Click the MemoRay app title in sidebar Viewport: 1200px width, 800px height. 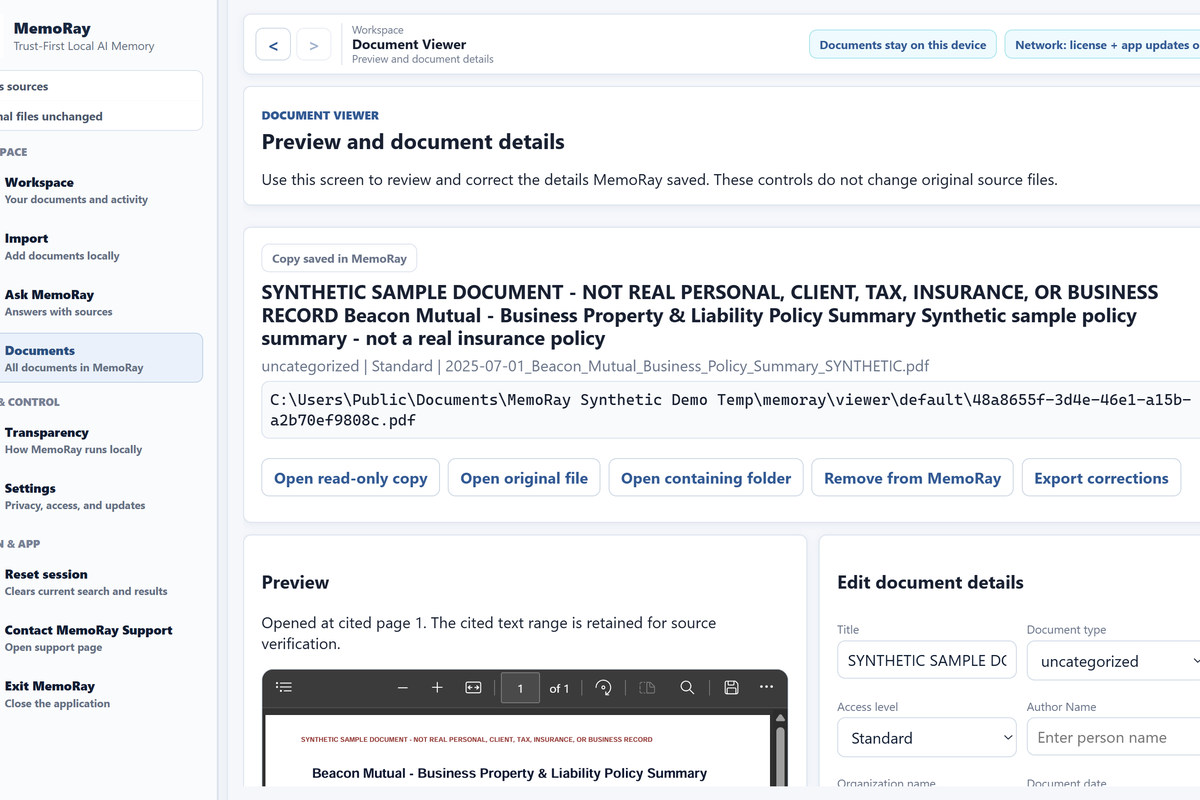tap(52, 29)
